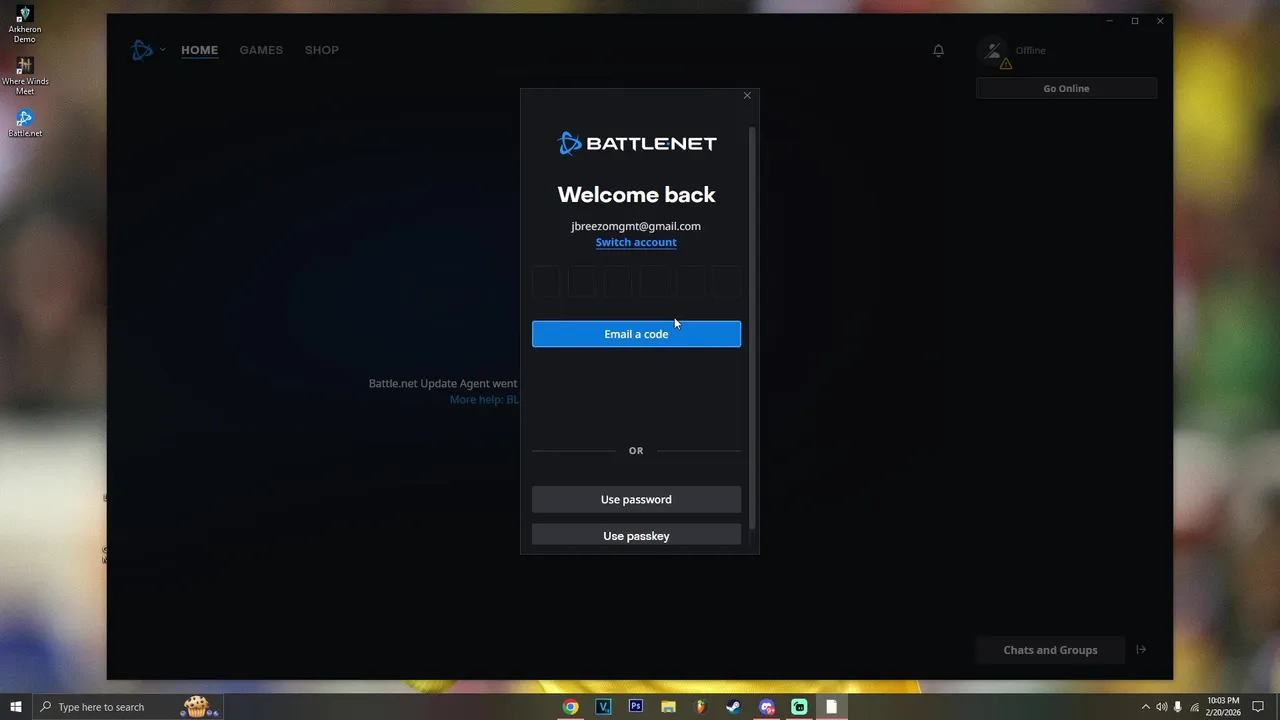The width and height of the screenshot is (1280, 720).
Task: Click the white document taskbar icon
Action: coord(831,707)
